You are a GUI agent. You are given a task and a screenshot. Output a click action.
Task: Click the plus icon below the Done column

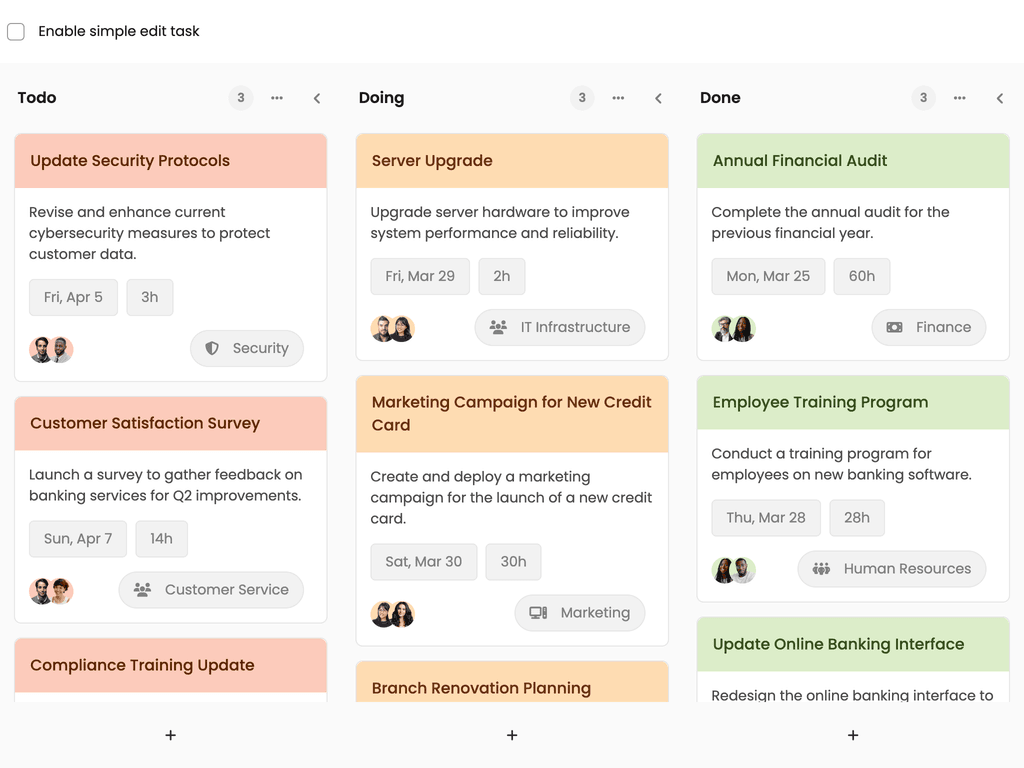[x=853, y=735]
